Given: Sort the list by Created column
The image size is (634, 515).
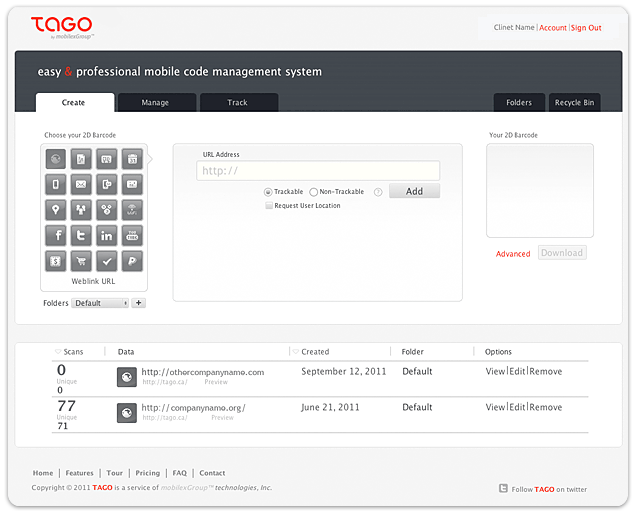Looking at the screenshot, I should click(x=311, y=352).
